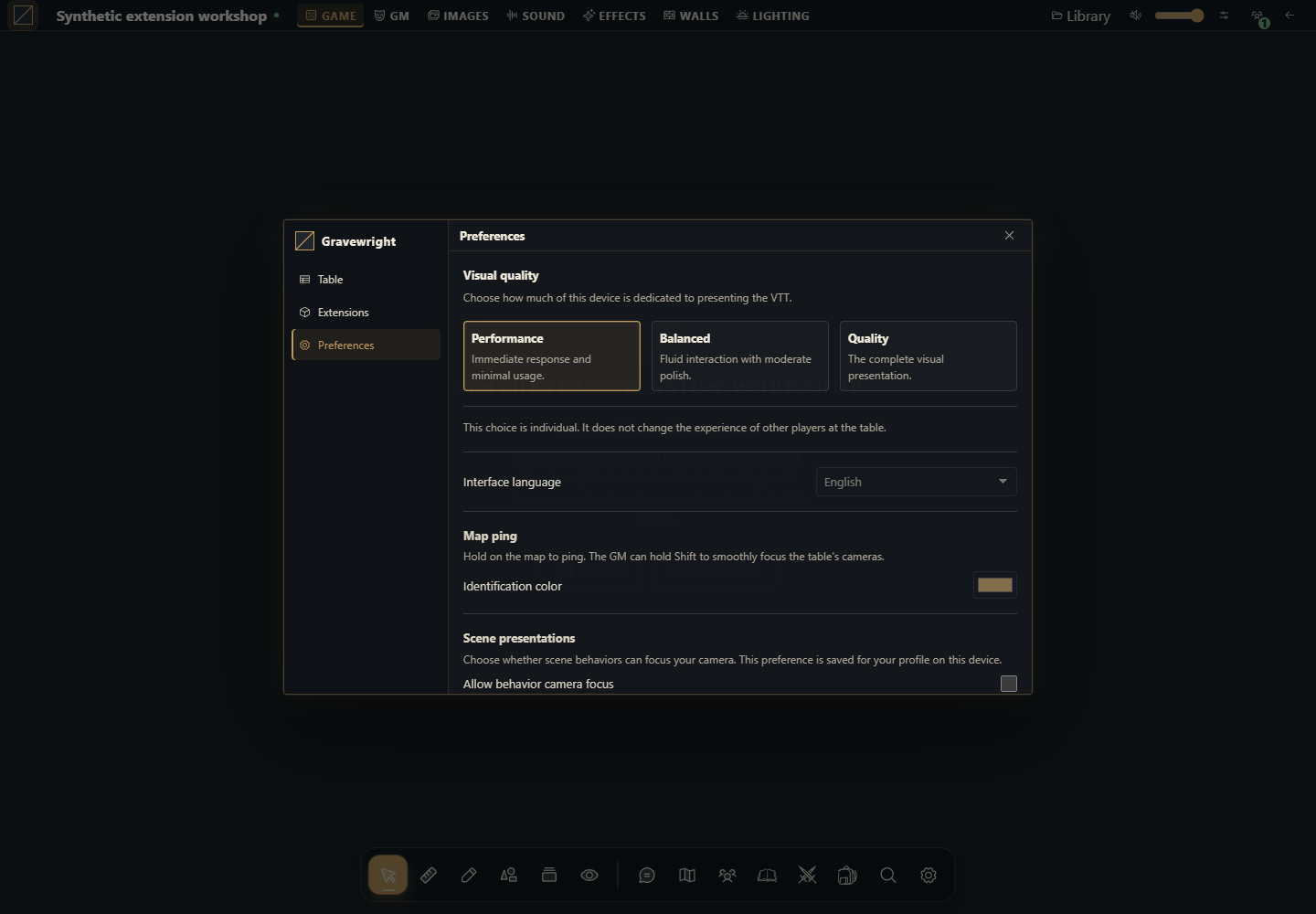Image resolution: width=1316 pixels, height=914 pixels.
Task: Open the stacked cards deck tool
Action: click(549, 875)
